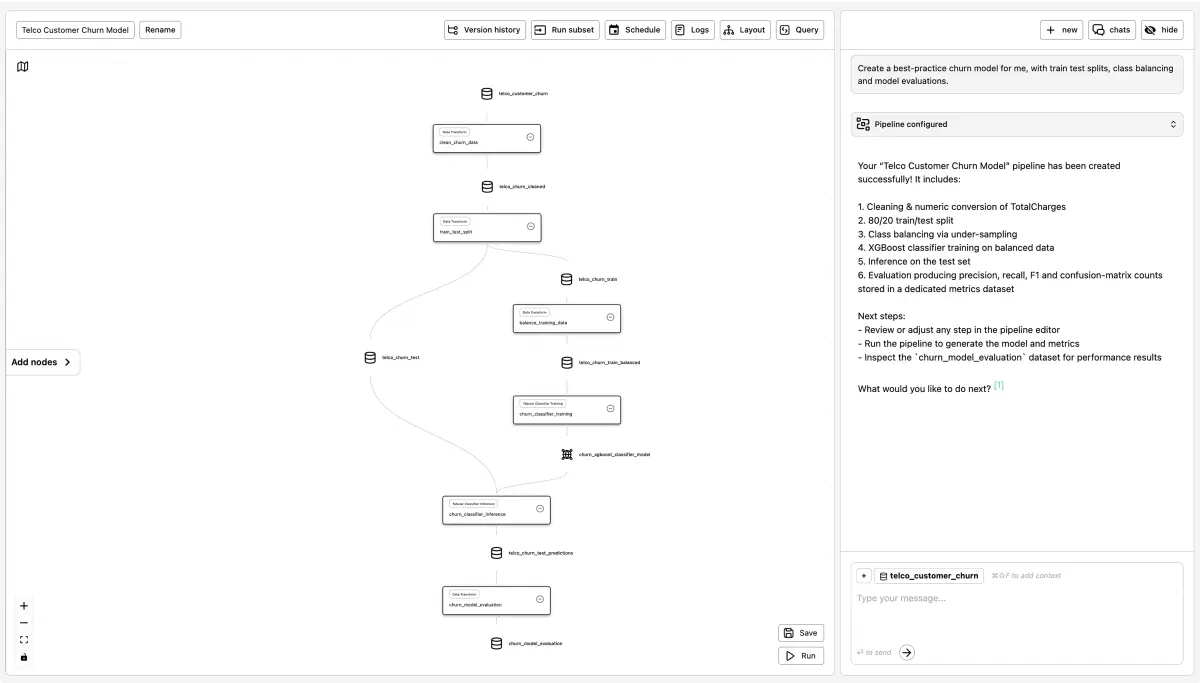Open the Query editor icon
The image size is (1200, 683).
click(786, 29)
